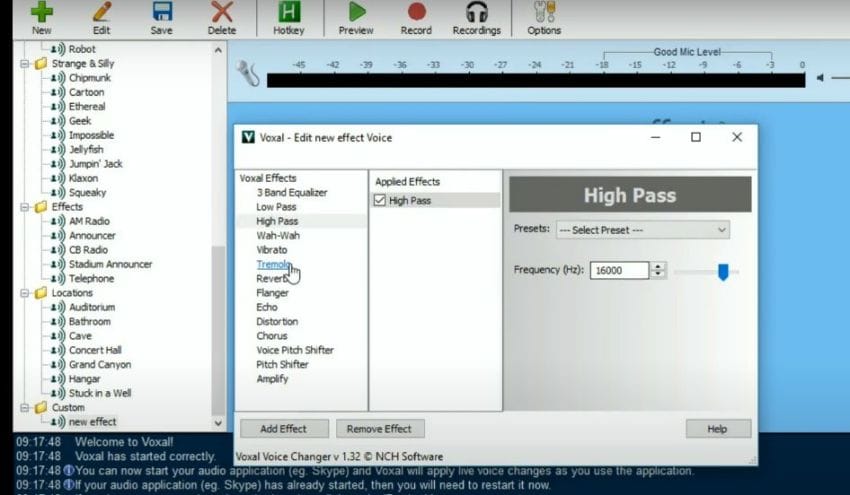Click the Frequency (Hz) input field
Image resolution: width=850 pixels, height=495 pixels.
(619, 270)
